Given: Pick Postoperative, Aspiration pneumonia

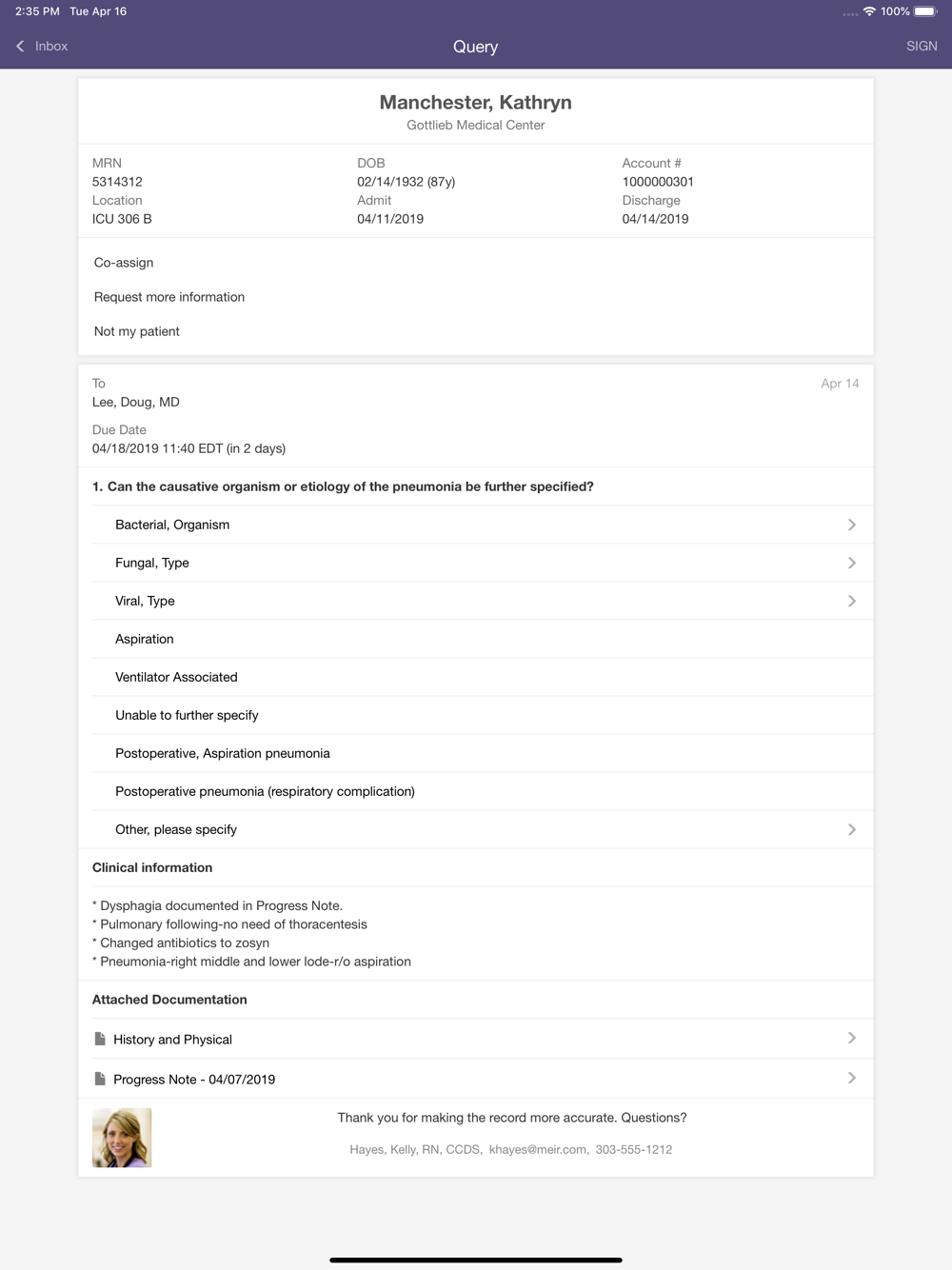Looking at the screenshot, I should [x=223, y=753].
